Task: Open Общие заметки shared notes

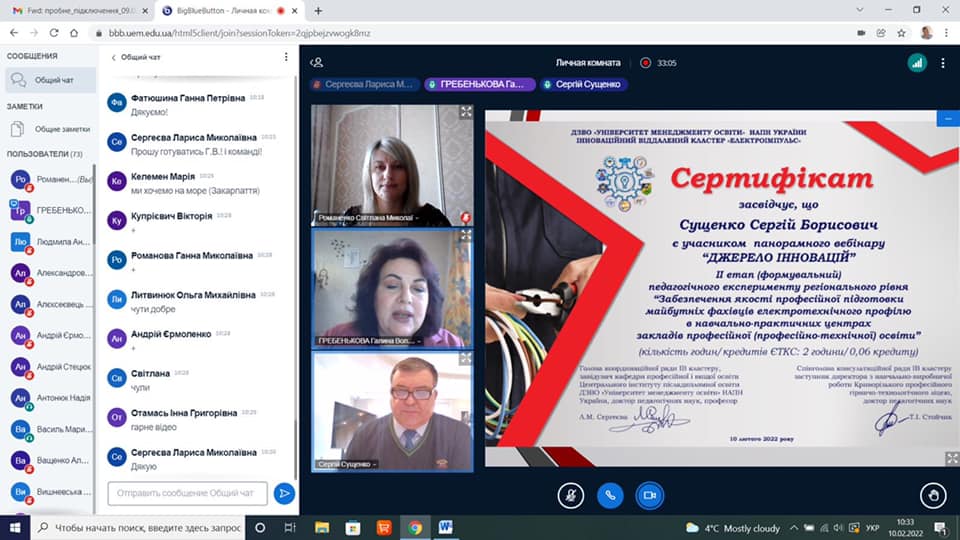Action: coord(47,129)
